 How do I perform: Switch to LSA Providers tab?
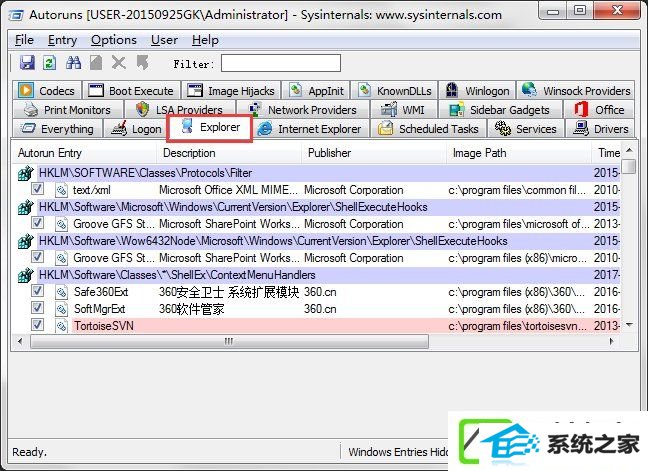point(180,110)
